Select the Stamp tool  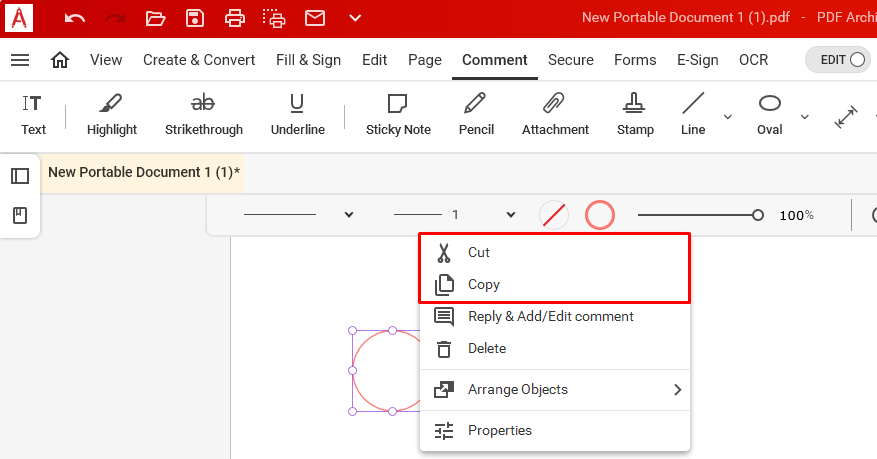(635, 115)
